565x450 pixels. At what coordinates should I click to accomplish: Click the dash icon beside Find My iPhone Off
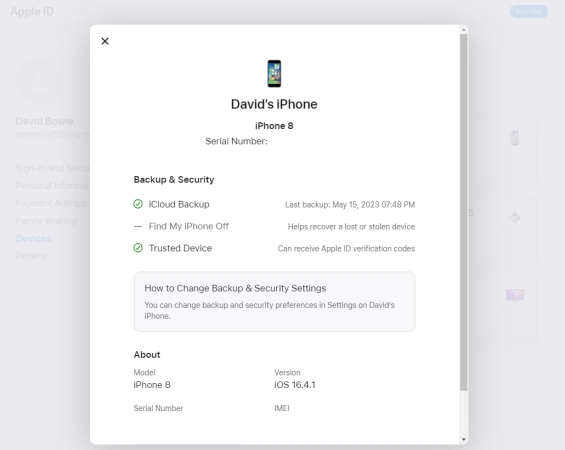tap(138, 227)
